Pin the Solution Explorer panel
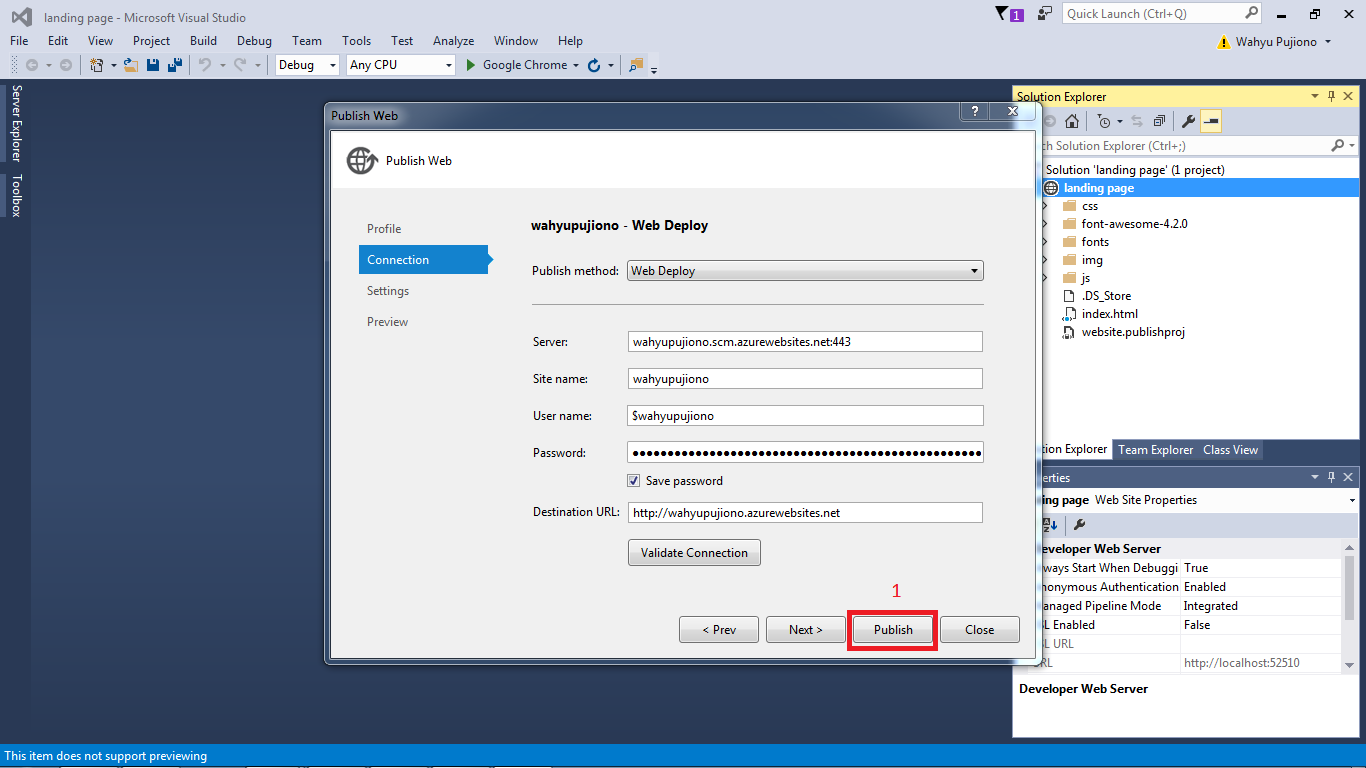Viewport: 1366px width, 768px height. coord(1331,96)
